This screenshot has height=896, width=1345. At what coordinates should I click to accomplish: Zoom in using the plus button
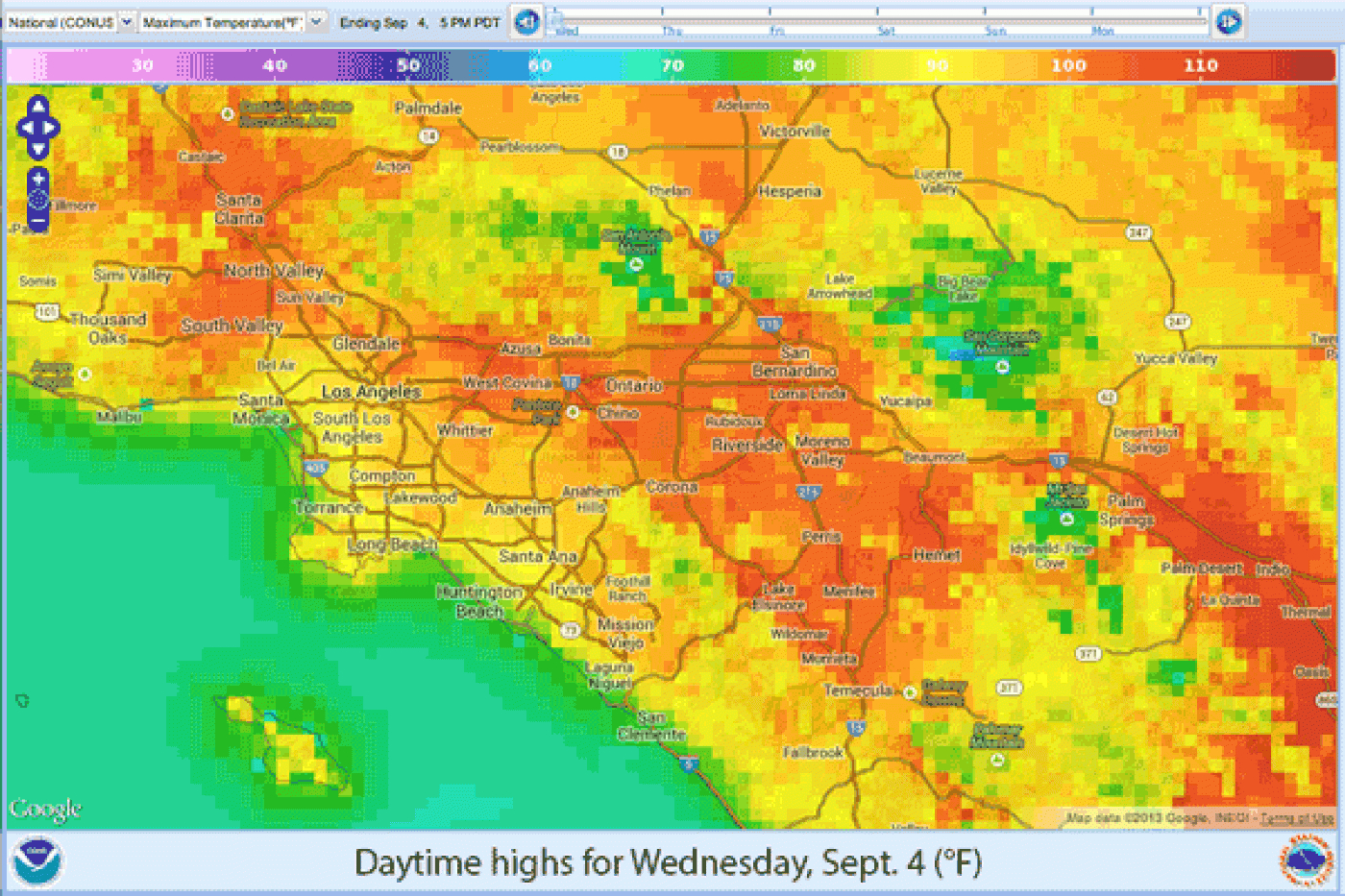[x=37, y=179]
